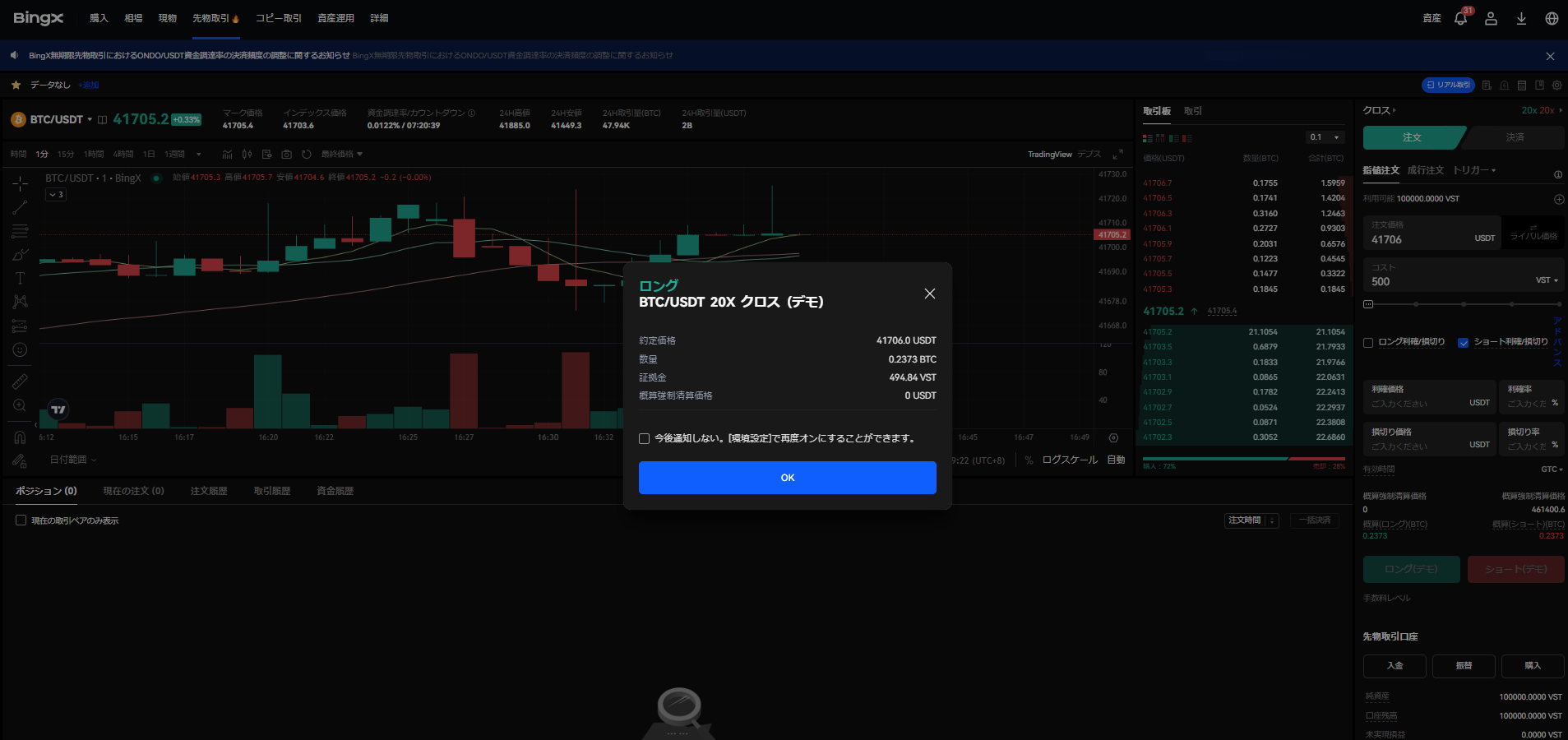Open the VST unit dropdown
The image size is (1568, 740).
point(1547,280)
